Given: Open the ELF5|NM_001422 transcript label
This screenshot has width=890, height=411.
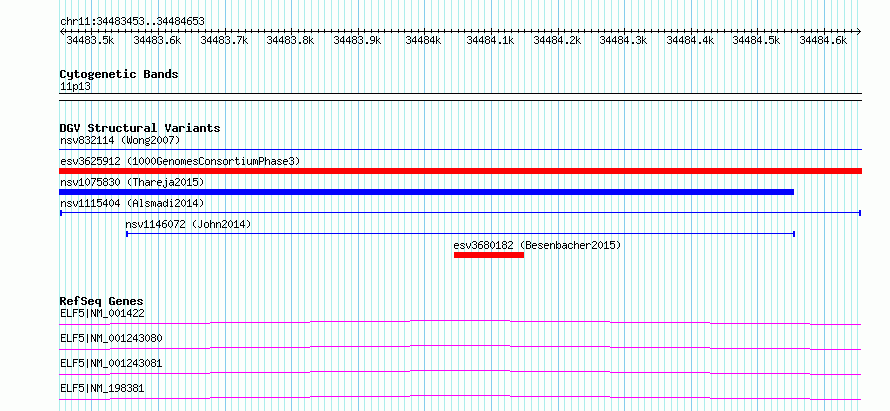Looking at the screenshot, I should pyautogui.click(x=101, y=313).
